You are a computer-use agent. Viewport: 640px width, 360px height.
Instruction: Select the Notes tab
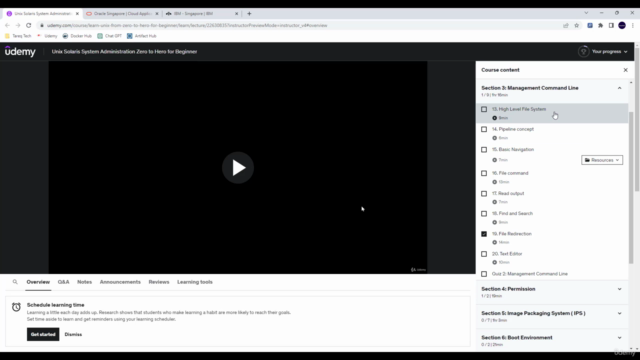(x=84, y=282)
